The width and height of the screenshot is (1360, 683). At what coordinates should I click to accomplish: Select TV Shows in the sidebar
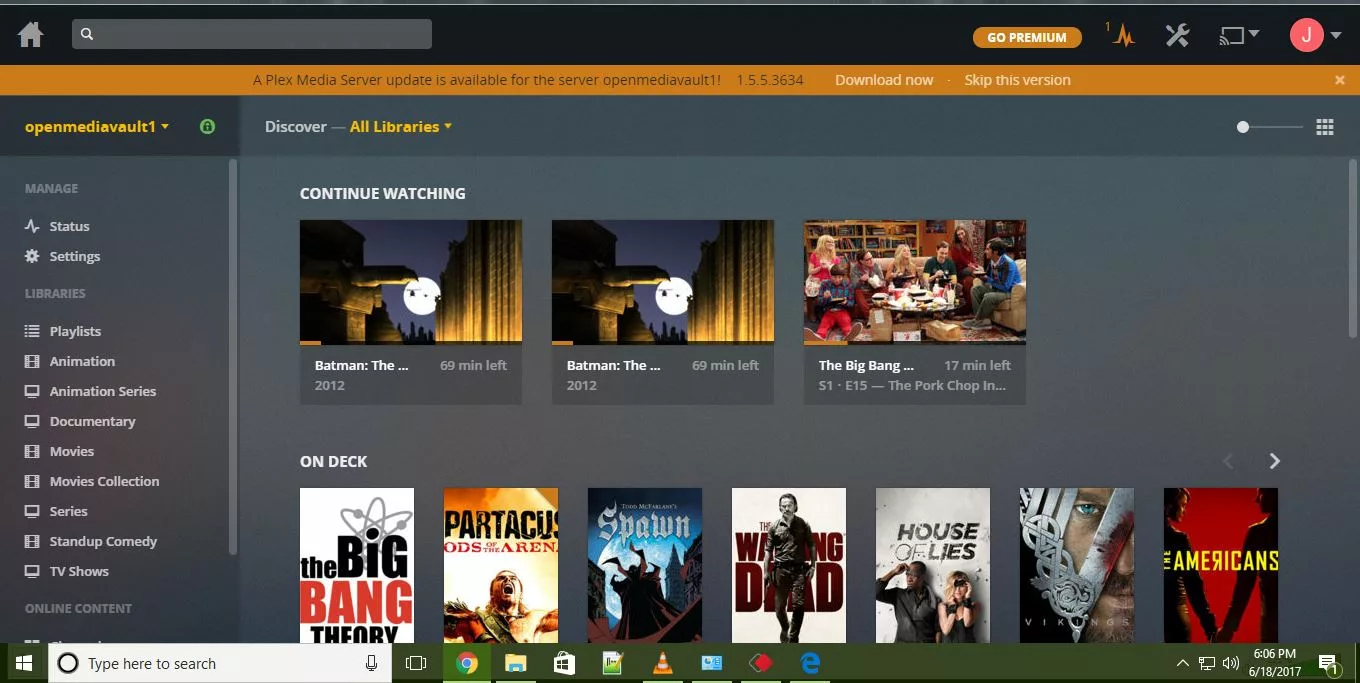77,571
